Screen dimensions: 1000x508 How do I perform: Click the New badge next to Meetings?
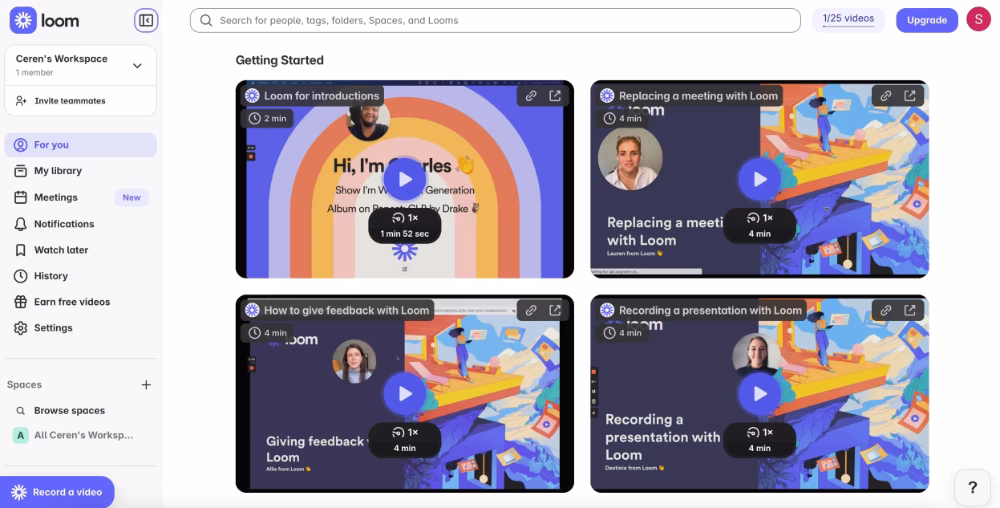tap(131, 198)
